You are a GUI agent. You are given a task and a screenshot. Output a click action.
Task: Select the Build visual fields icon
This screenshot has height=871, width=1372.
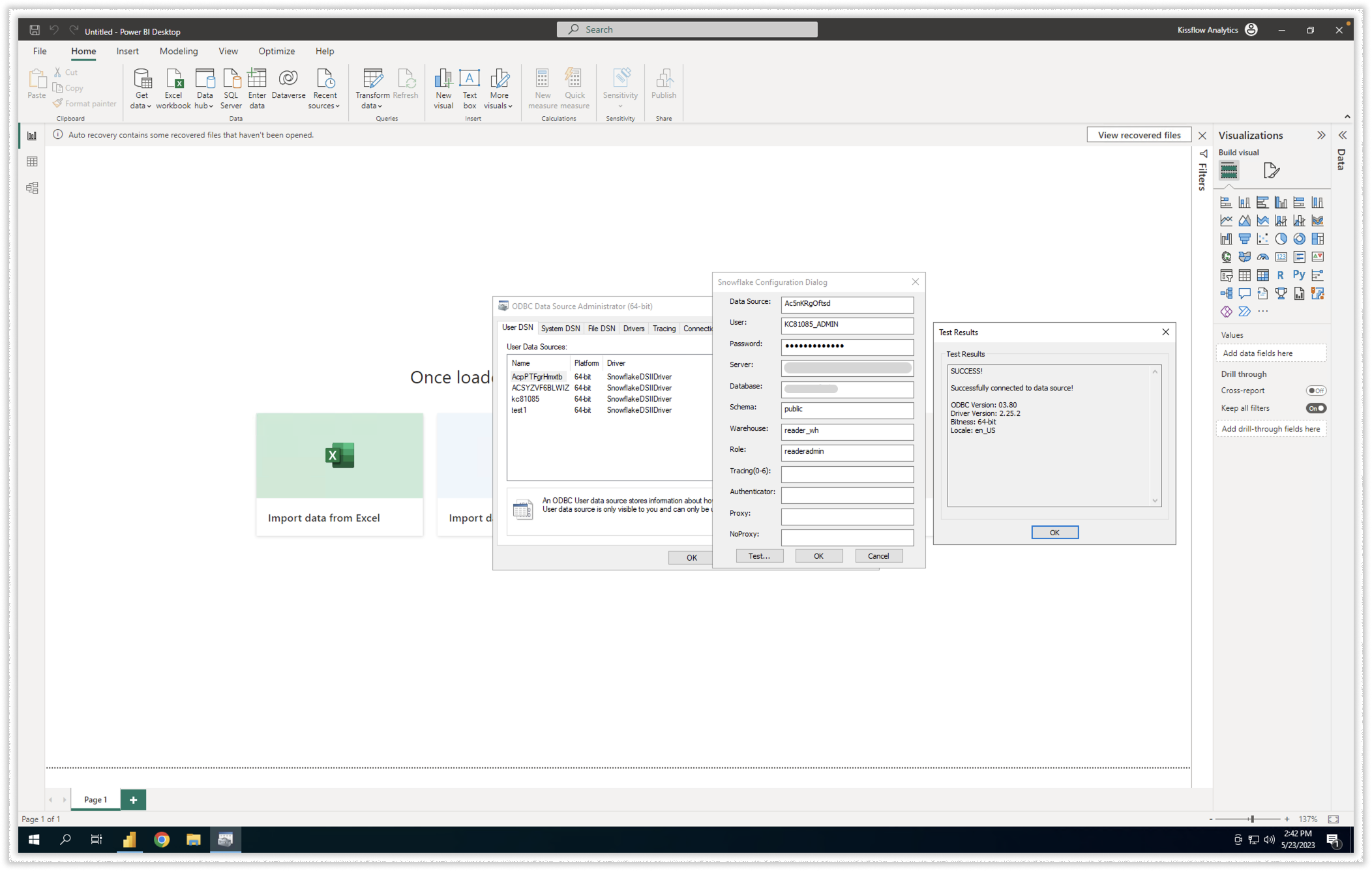pyautogui.click(x=1229, y=171)
